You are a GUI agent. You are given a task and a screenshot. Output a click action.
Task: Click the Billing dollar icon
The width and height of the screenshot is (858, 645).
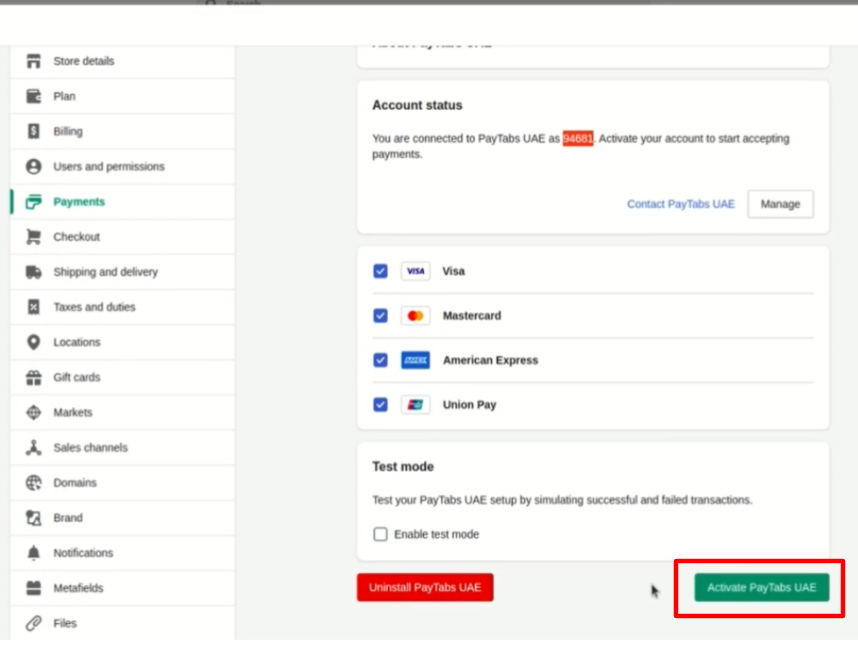(33, 131)
